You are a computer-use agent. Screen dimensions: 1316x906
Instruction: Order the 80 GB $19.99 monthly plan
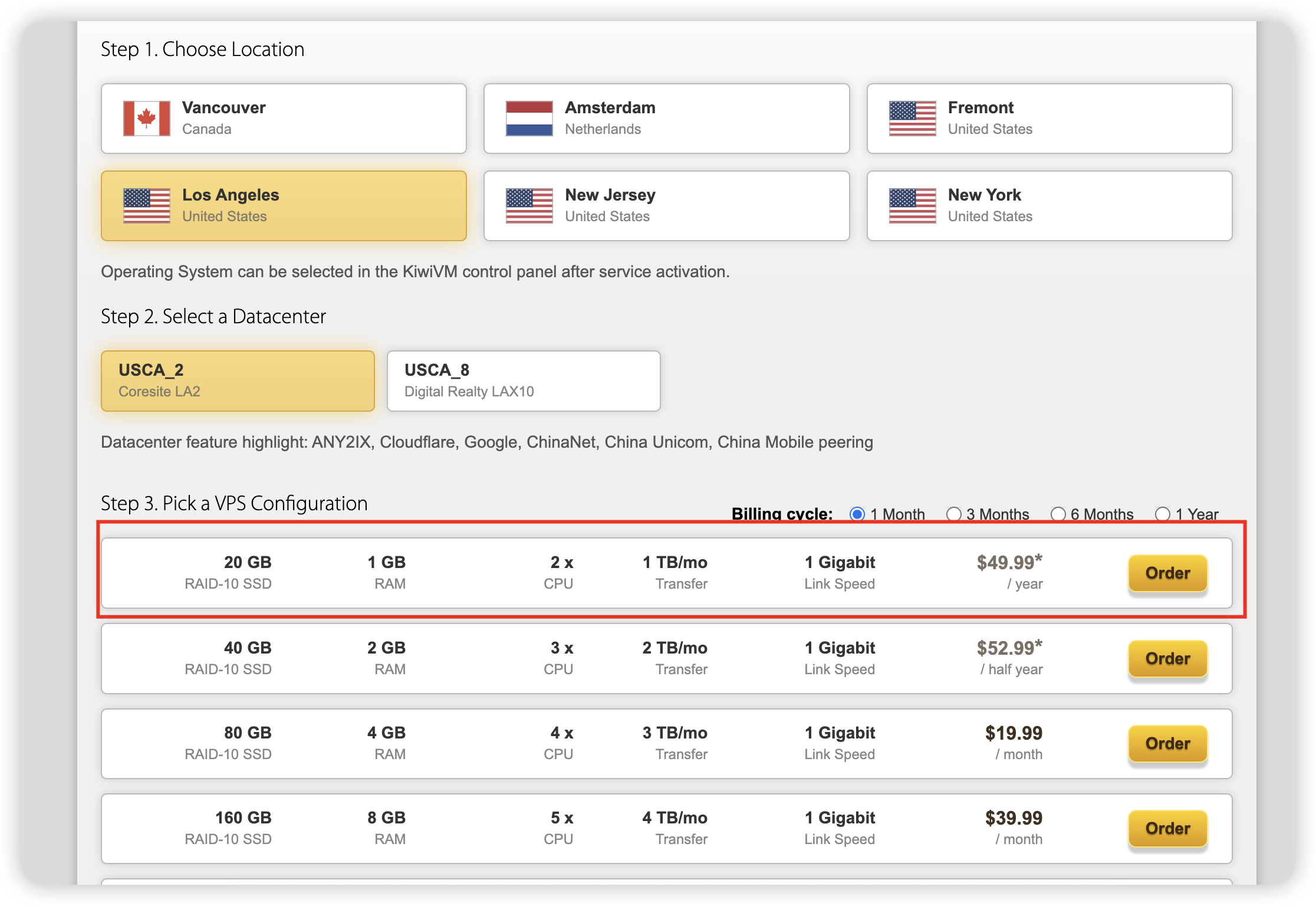pos(1167,743)
